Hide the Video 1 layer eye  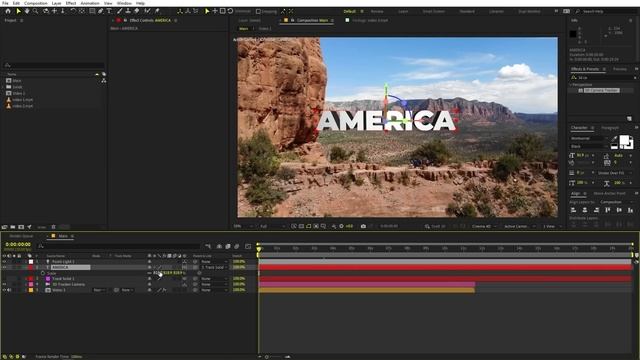pyautogui.click(x=4, y=290)
